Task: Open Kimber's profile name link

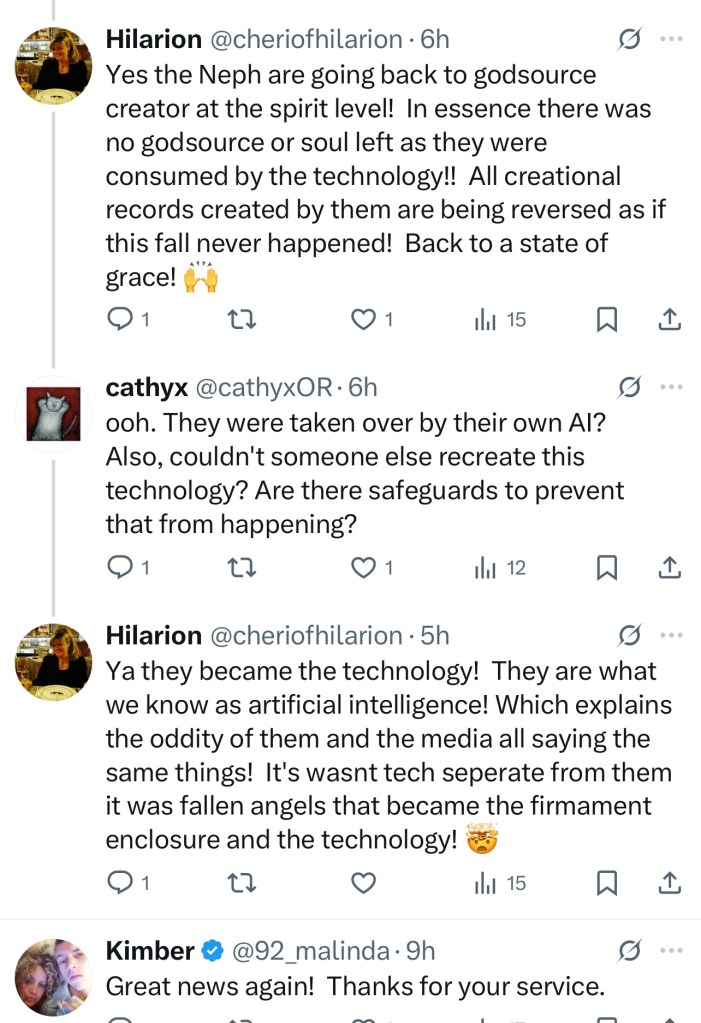Action: click(x=150, y=951)
